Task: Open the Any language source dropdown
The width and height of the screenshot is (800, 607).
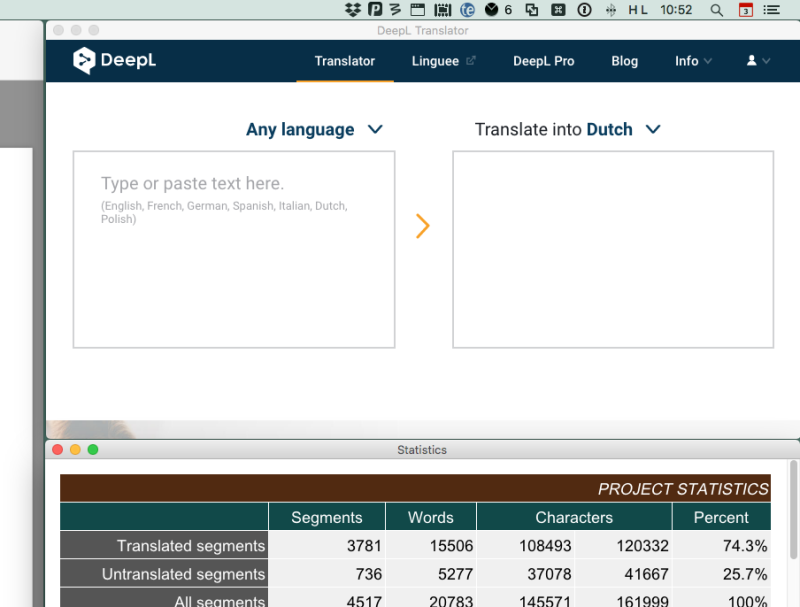Action: [314, 130]
